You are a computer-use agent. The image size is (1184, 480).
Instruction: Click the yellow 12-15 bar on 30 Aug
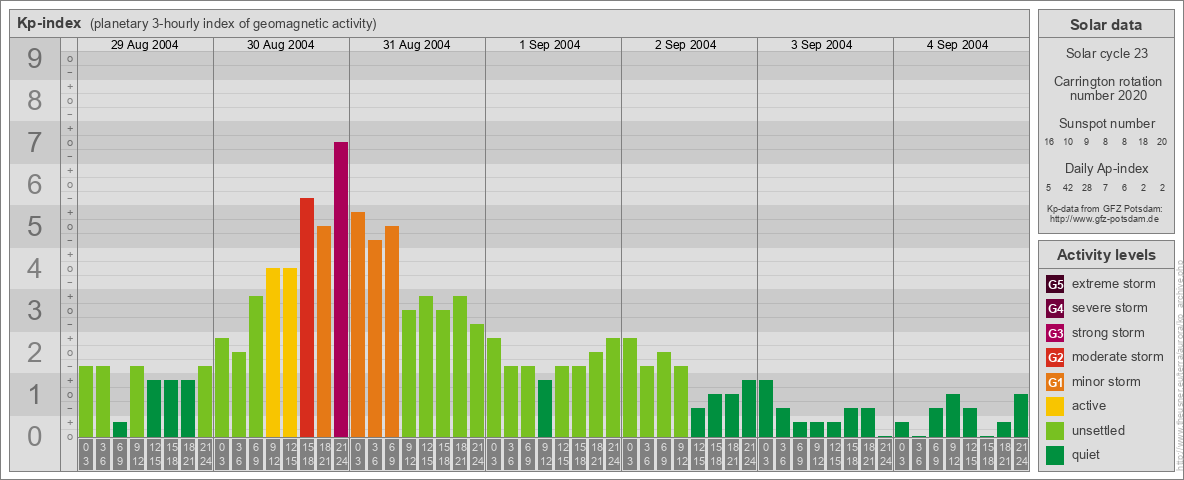click(x=290, y=352)
